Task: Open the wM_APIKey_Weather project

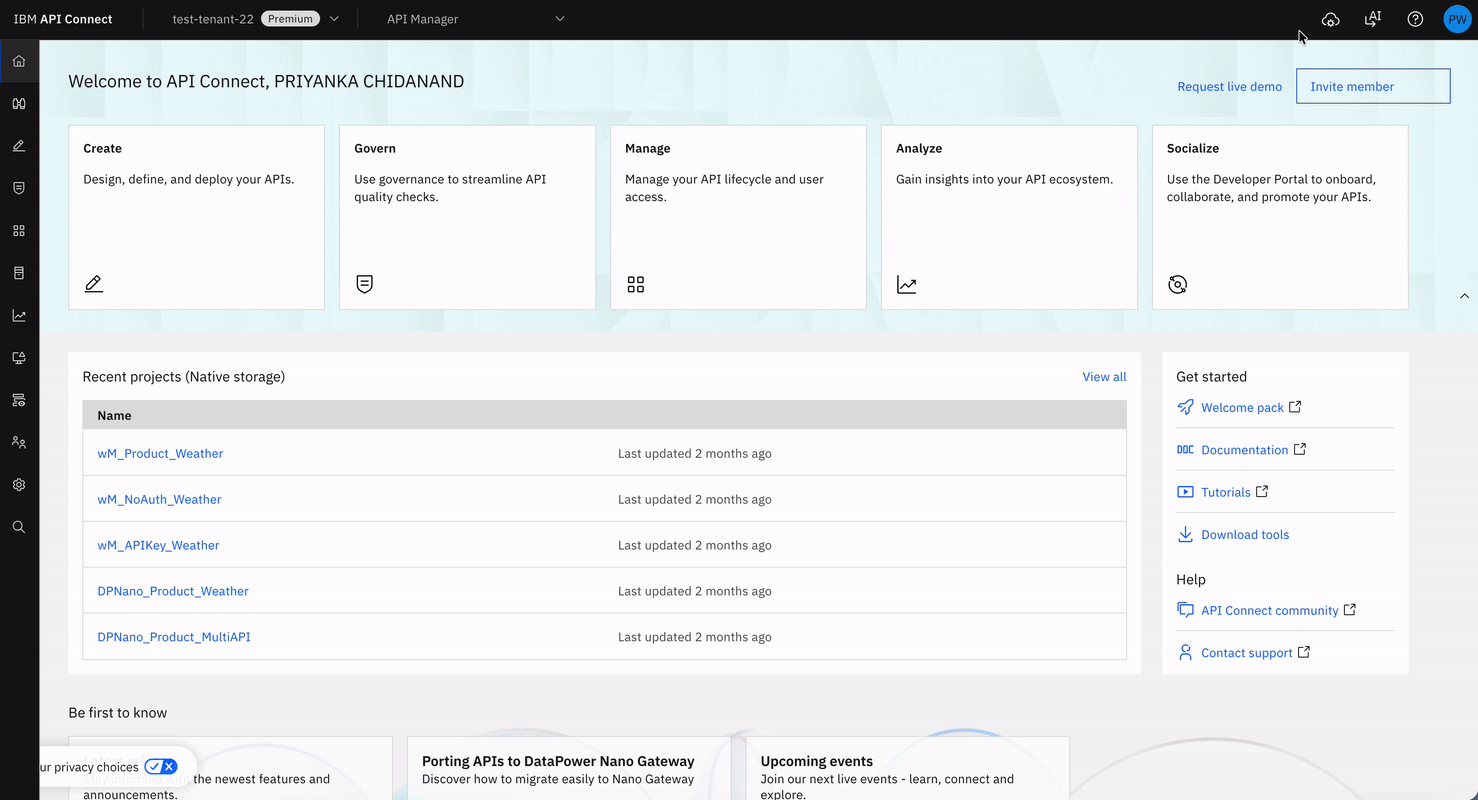Action: click(158, 546)
